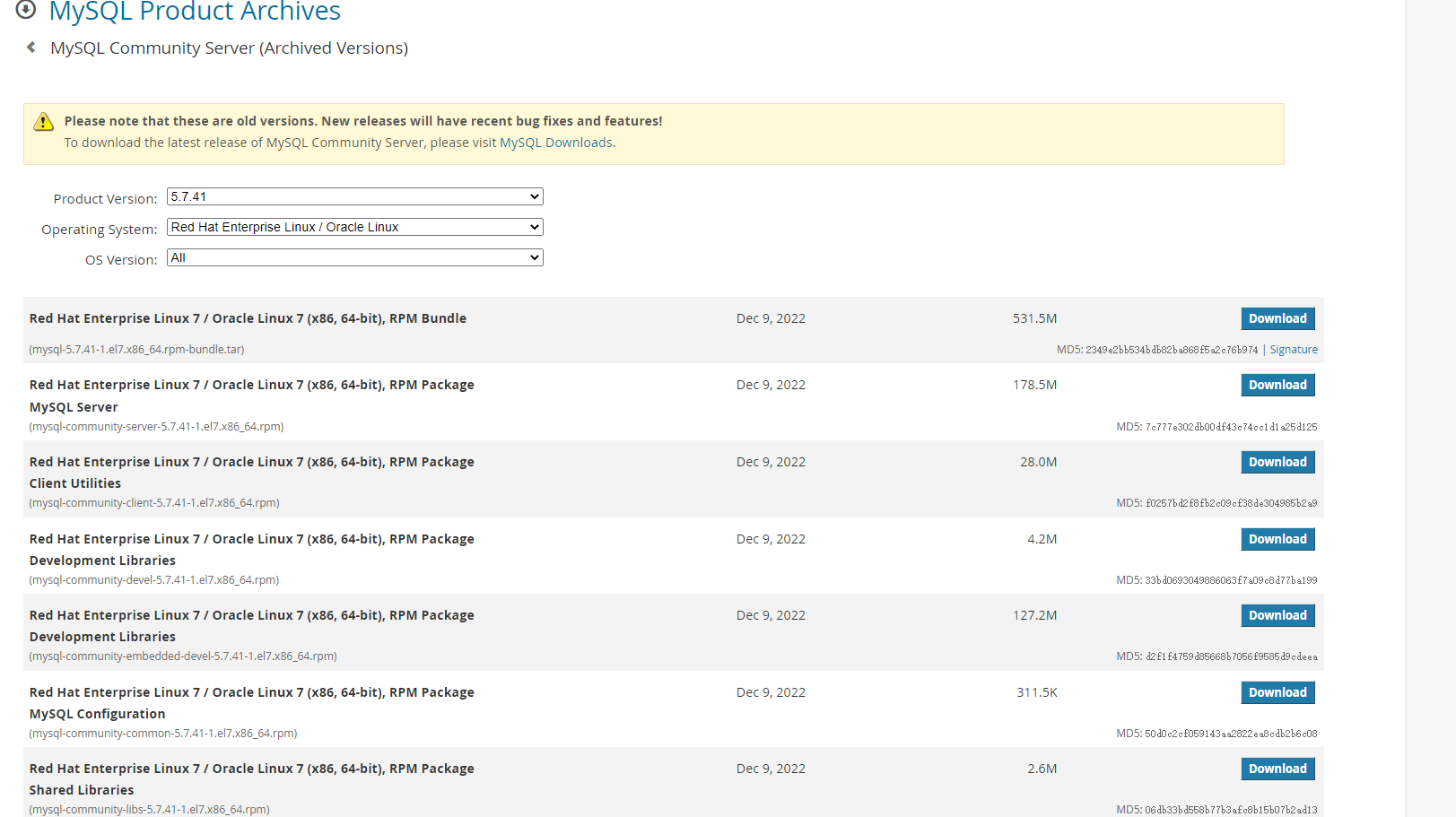
Task: Click the download circle icon beside page title
Action: (x=26, y=10)
